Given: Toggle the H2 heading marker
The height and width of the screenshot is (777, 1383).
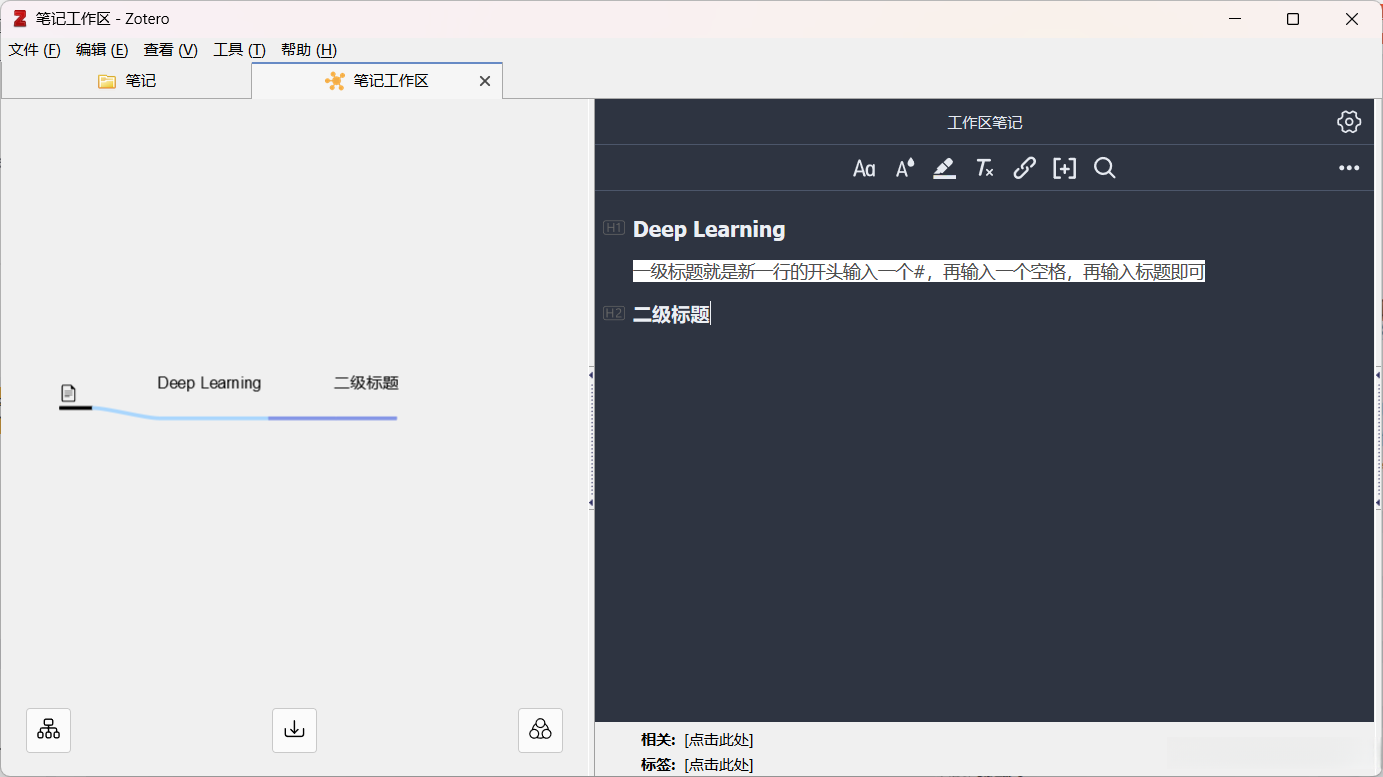Looking at the screenshot, I should pyautogui.click(x=613, y=312).
